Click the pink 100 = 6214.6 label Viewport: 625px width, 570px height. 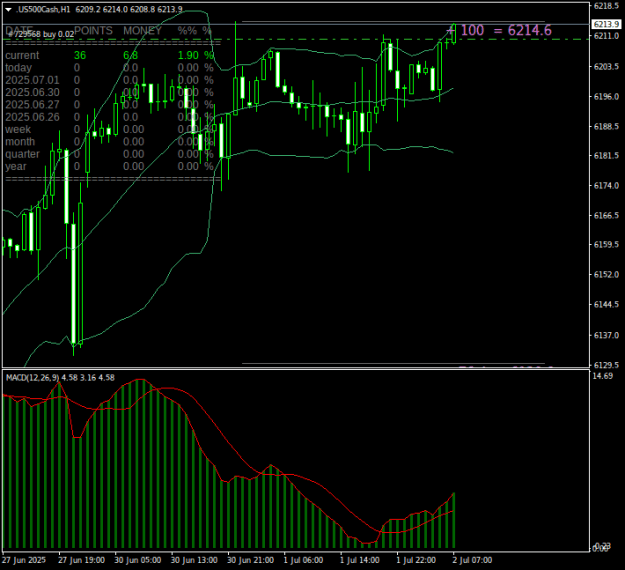(x=506, y=30)
